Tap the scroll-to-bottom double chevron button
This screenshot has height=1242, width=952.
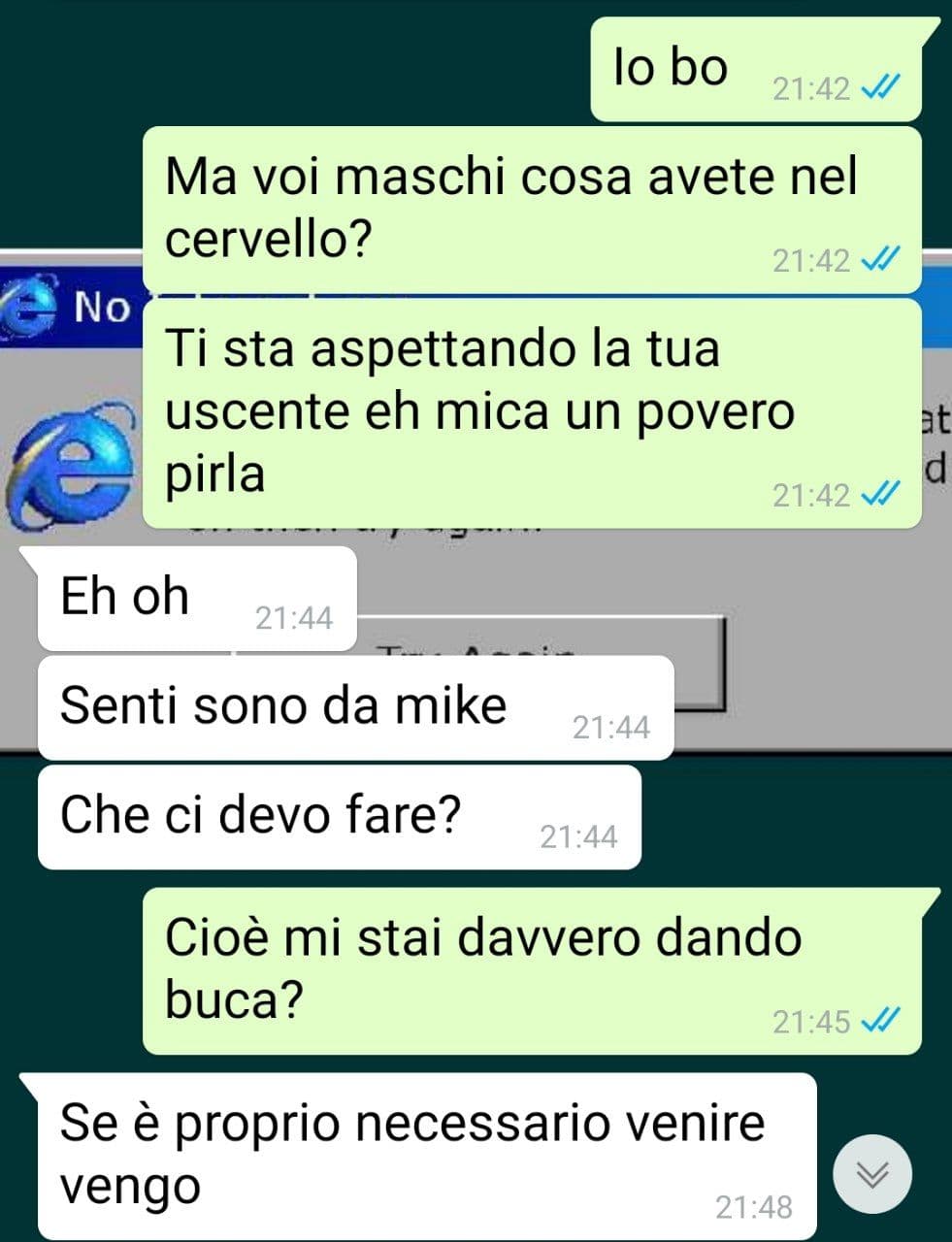point(872,1174)
